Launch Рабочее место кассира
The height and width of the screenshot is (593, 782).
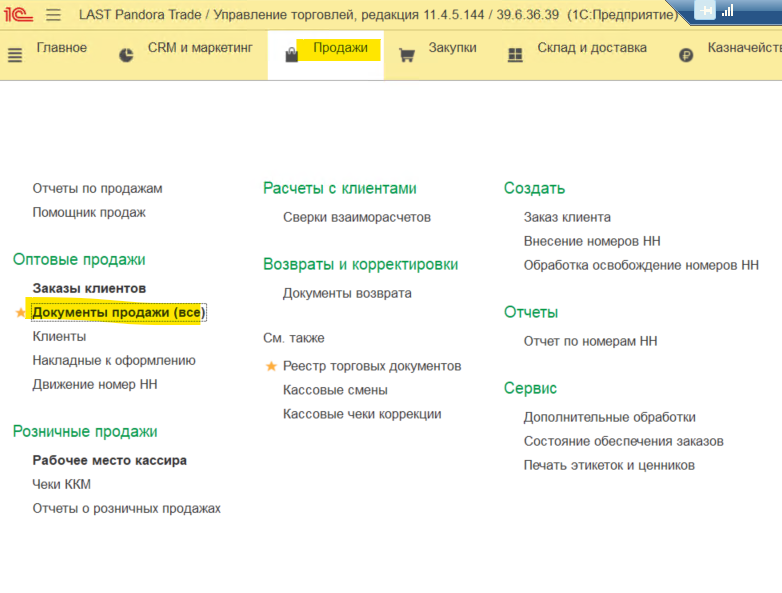point(110,460)
